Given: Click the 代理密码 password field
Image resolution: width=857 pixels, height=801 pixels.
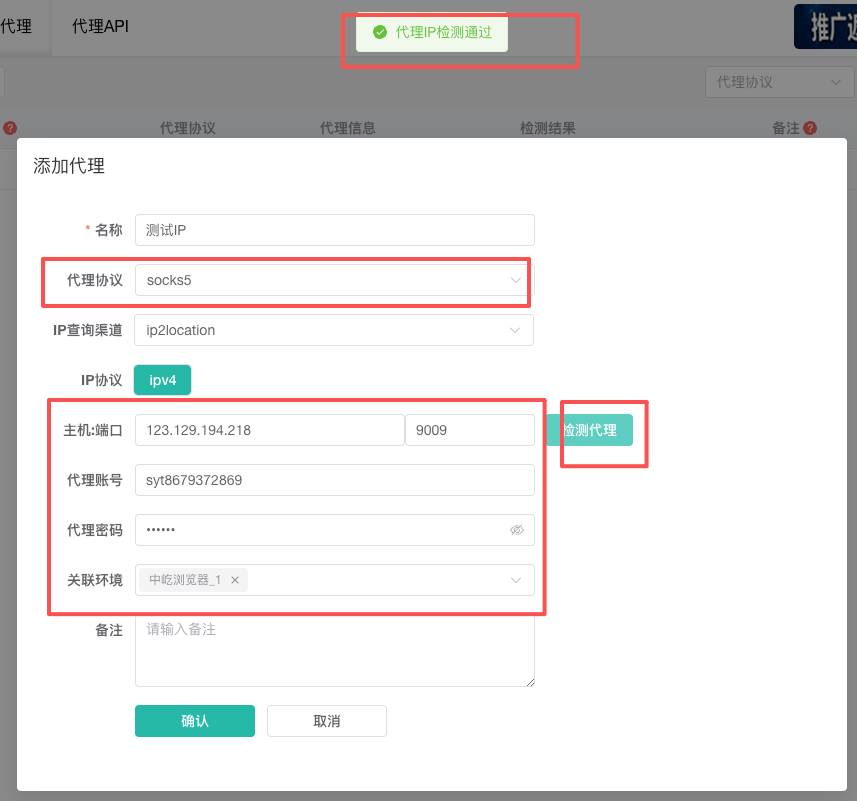Looking at the screenshot, I should coord(320,530).
